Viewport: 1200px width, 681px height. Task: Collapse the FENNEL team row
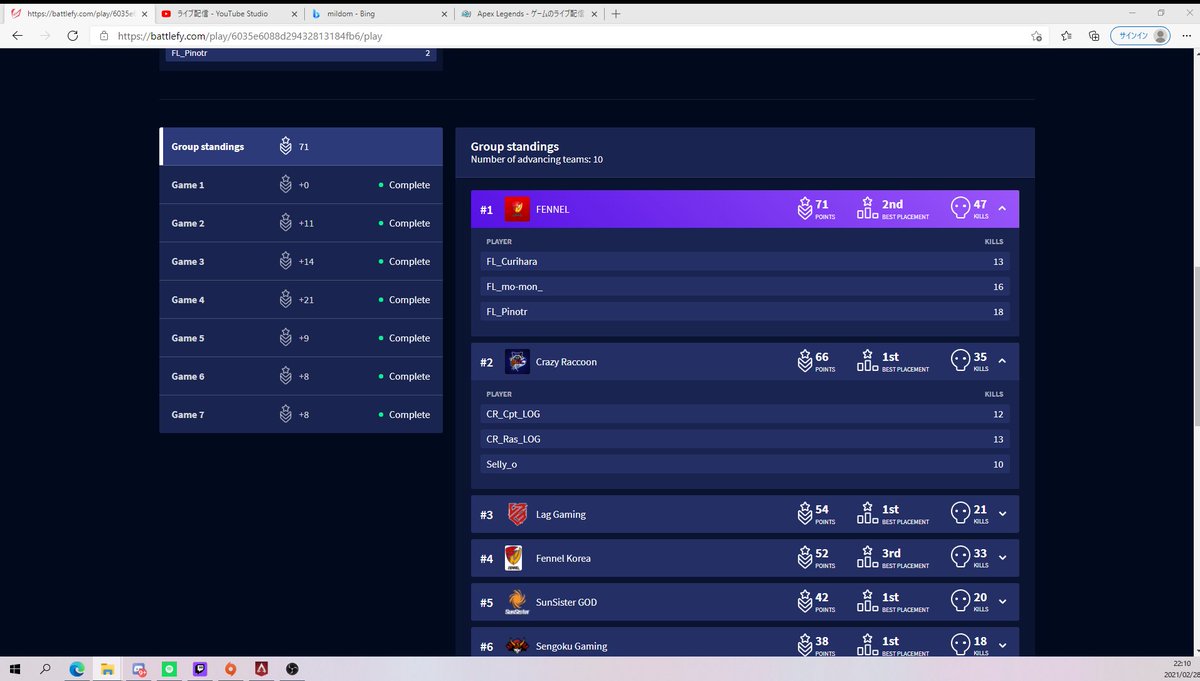1002,209
